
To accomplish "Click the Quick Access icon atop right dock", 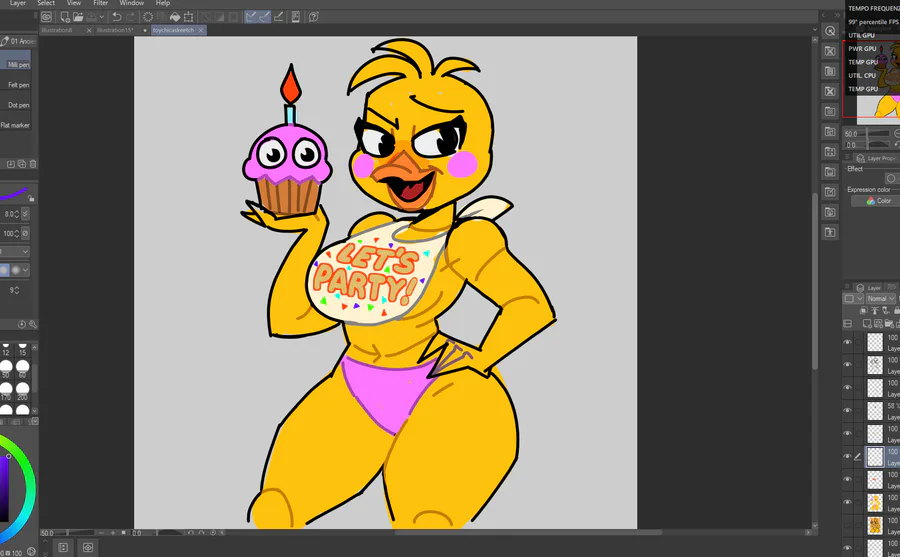I will [x=830, y=31].
